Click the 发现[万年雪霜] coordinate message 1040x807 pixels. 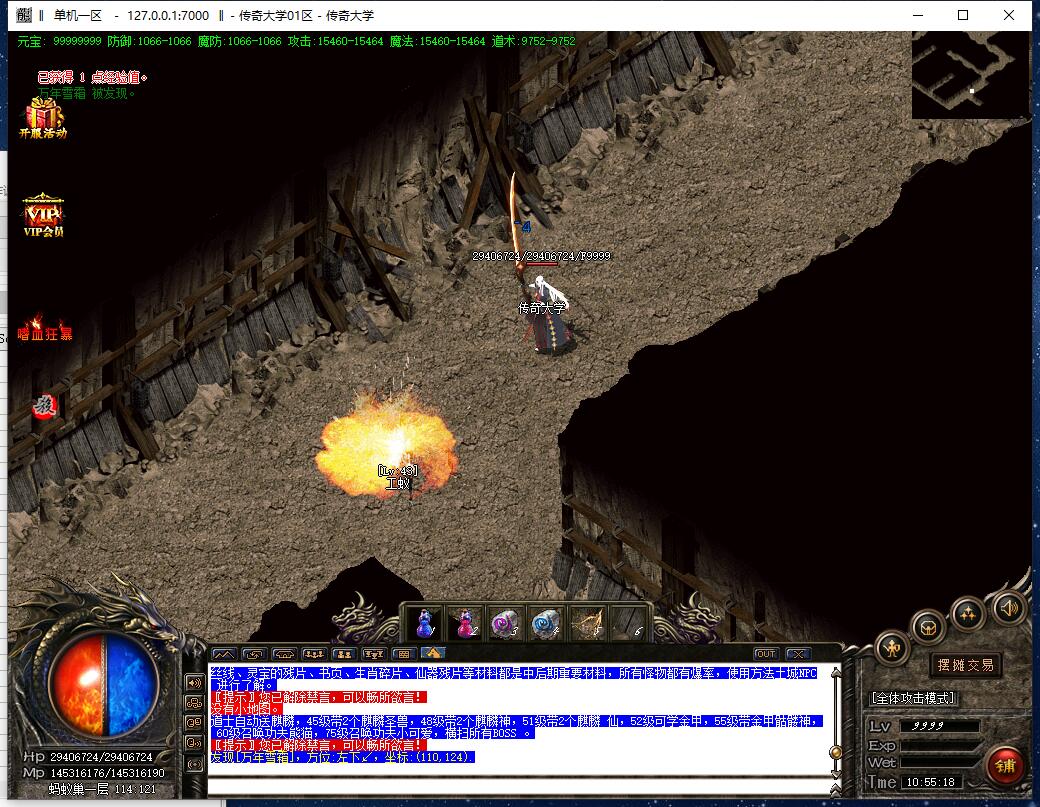coord(342,757)
